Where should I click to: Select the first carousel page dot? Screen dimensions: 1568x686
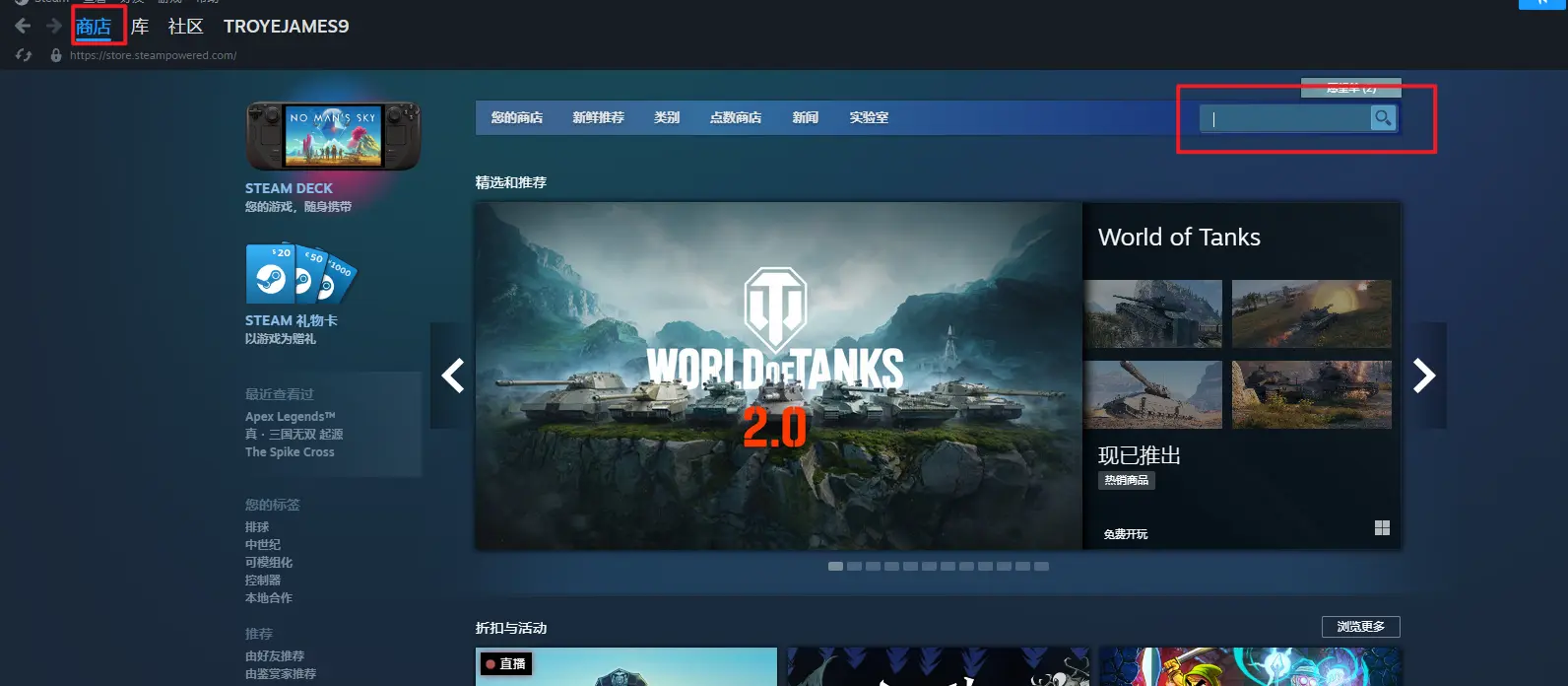835,567
